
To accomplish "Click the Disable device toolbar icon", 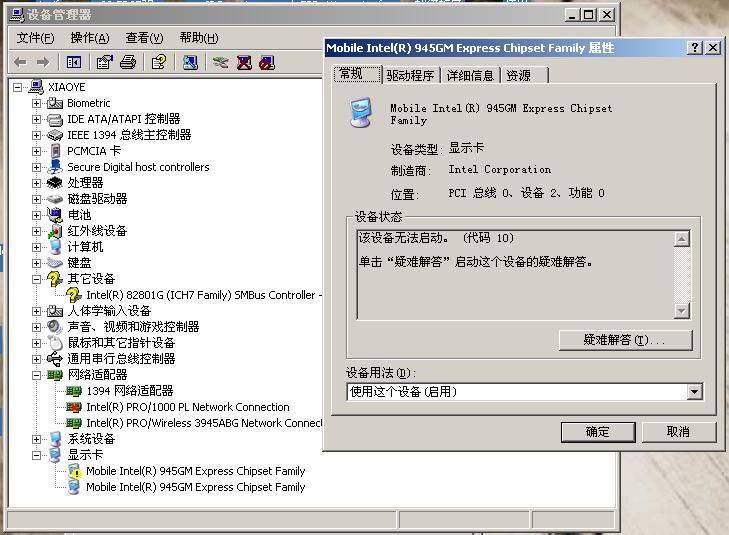I will click(267, 62).
